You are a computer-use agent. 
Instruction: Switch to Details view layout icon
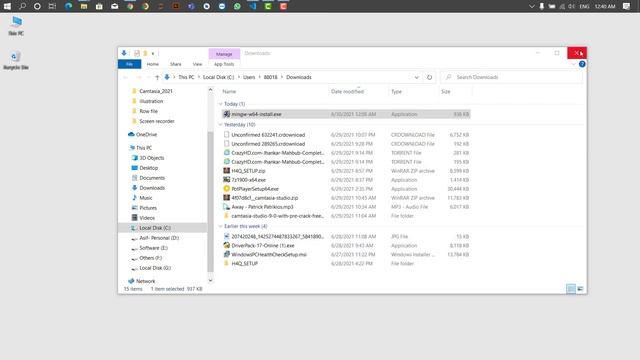click(571, 289)
